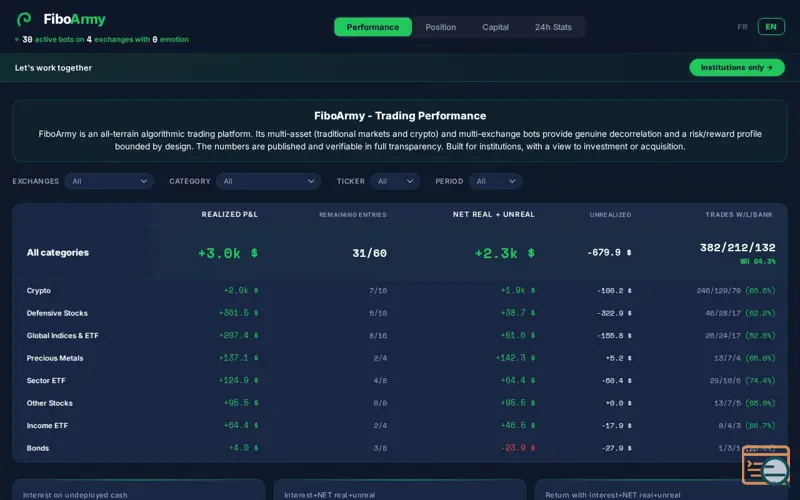Select the Income ETF row
The height and width of the screenshot is (500, 800).
(400, 425)
